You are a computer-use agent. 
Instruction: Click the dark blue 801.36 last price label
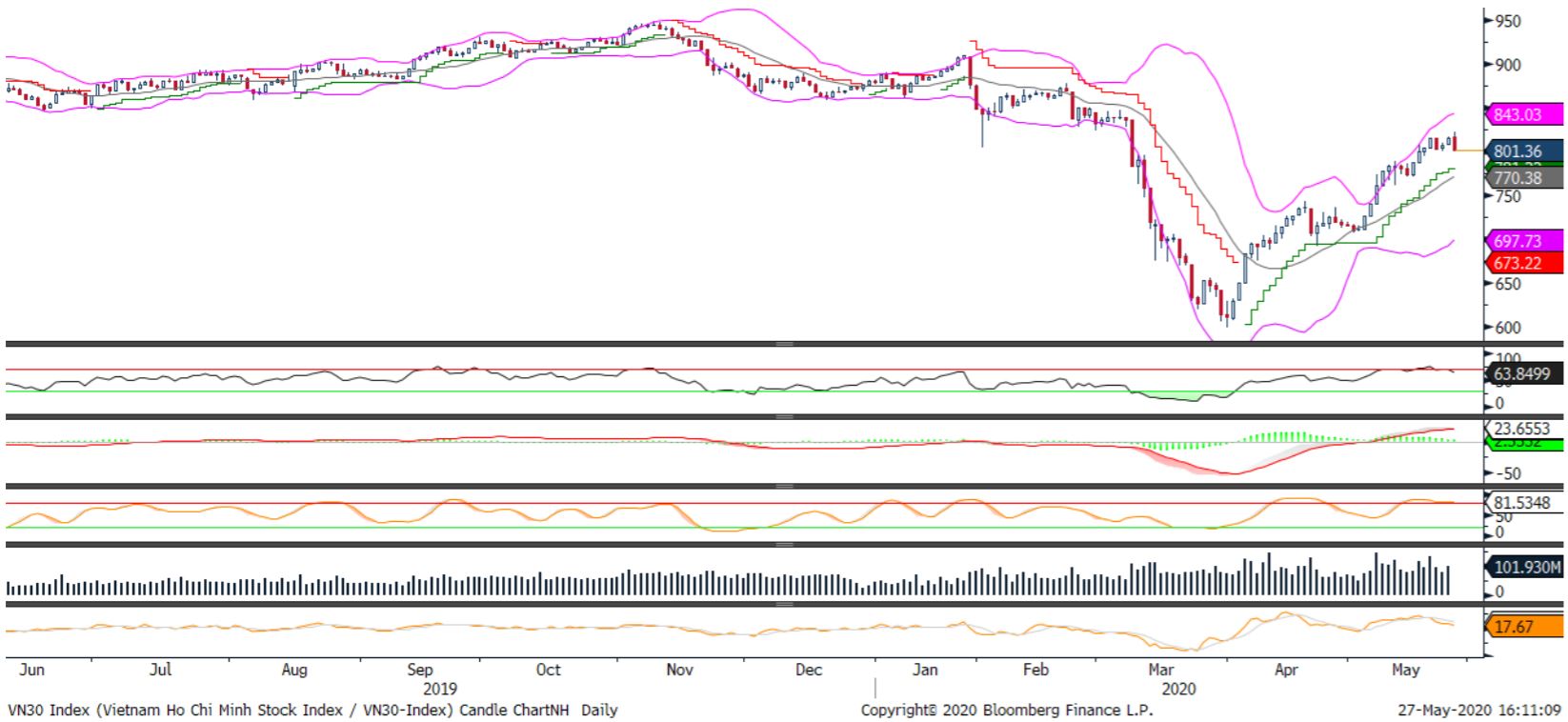click(1525, 150)
